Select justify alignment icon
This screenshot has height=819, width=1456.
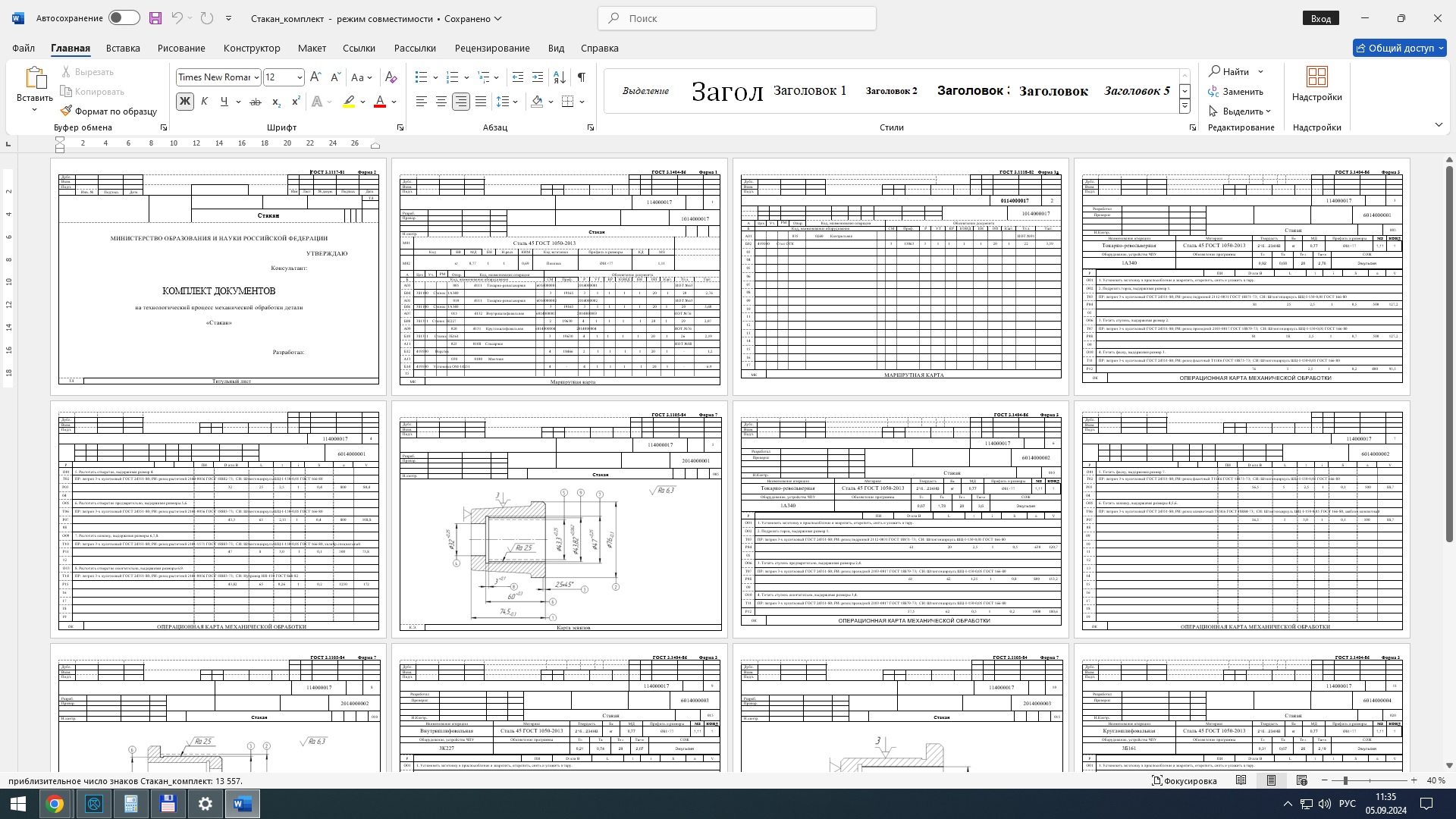pyautogui.click(x=481, y=102)
